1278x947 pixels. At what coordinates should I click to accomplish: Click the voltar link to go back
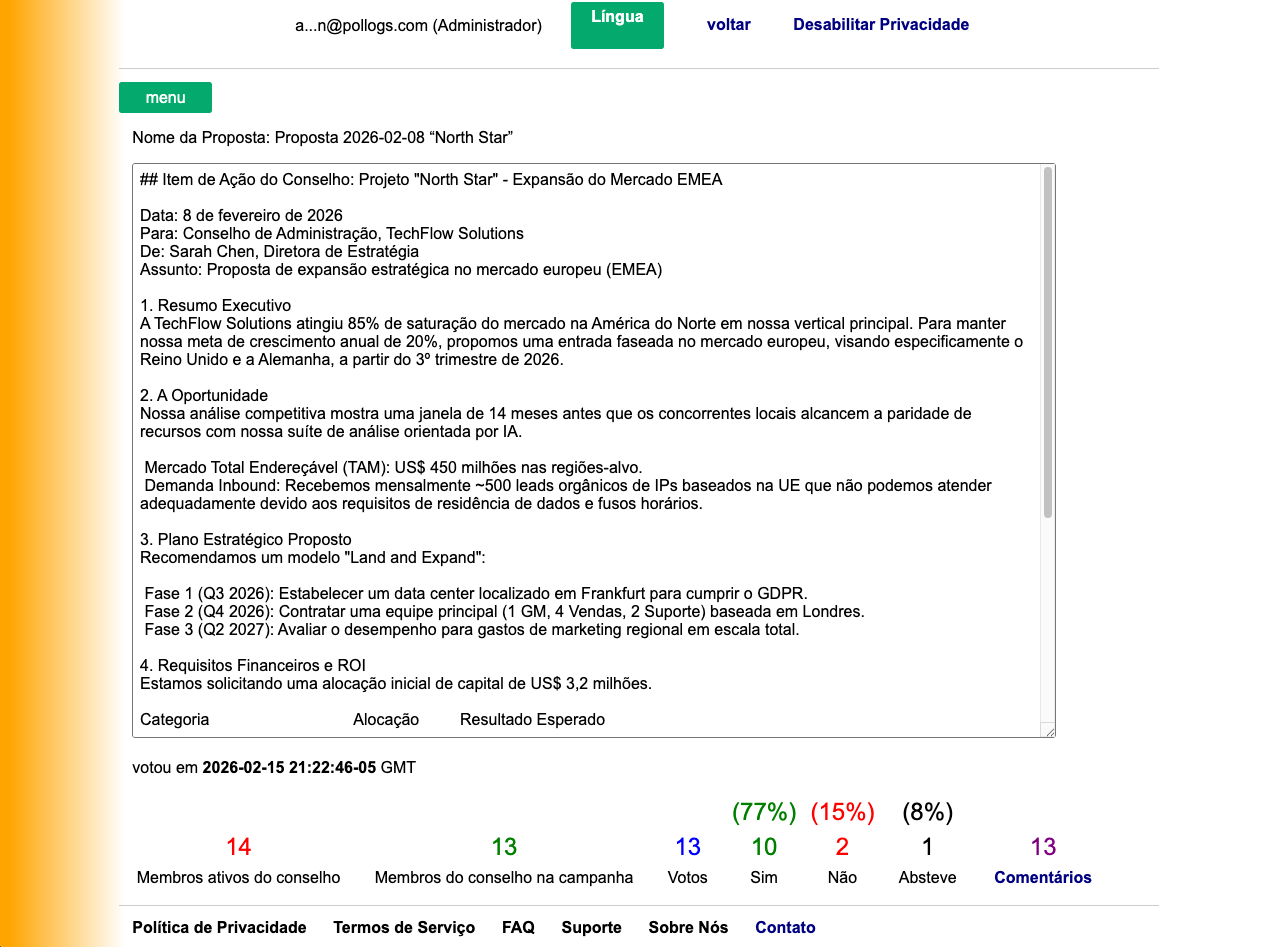pyautogui.click(x=728, y=25)
